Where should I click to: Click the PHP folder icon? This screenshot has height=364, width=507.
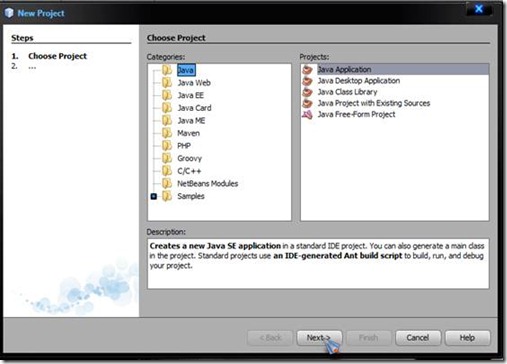point(167,146)
